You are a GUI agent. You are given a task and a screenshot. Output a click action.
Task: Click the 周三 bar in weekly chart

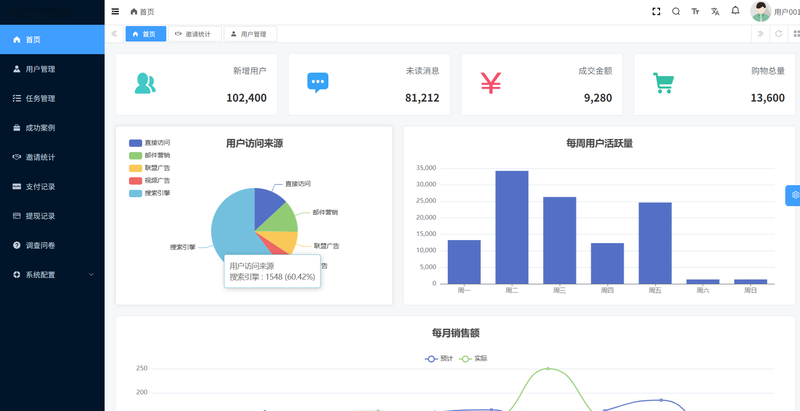click(560, 240)
